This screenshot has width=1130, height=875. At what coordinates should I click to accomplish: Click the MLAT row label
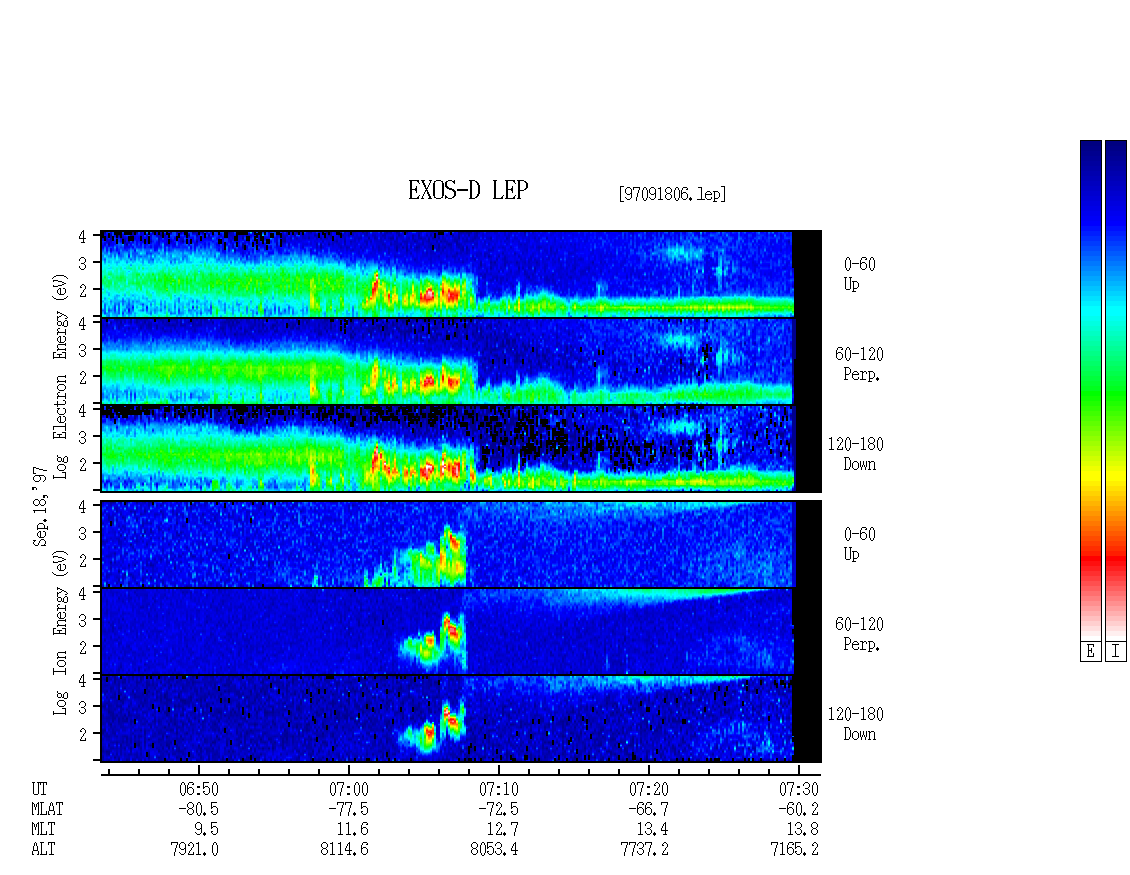point(47,809)
